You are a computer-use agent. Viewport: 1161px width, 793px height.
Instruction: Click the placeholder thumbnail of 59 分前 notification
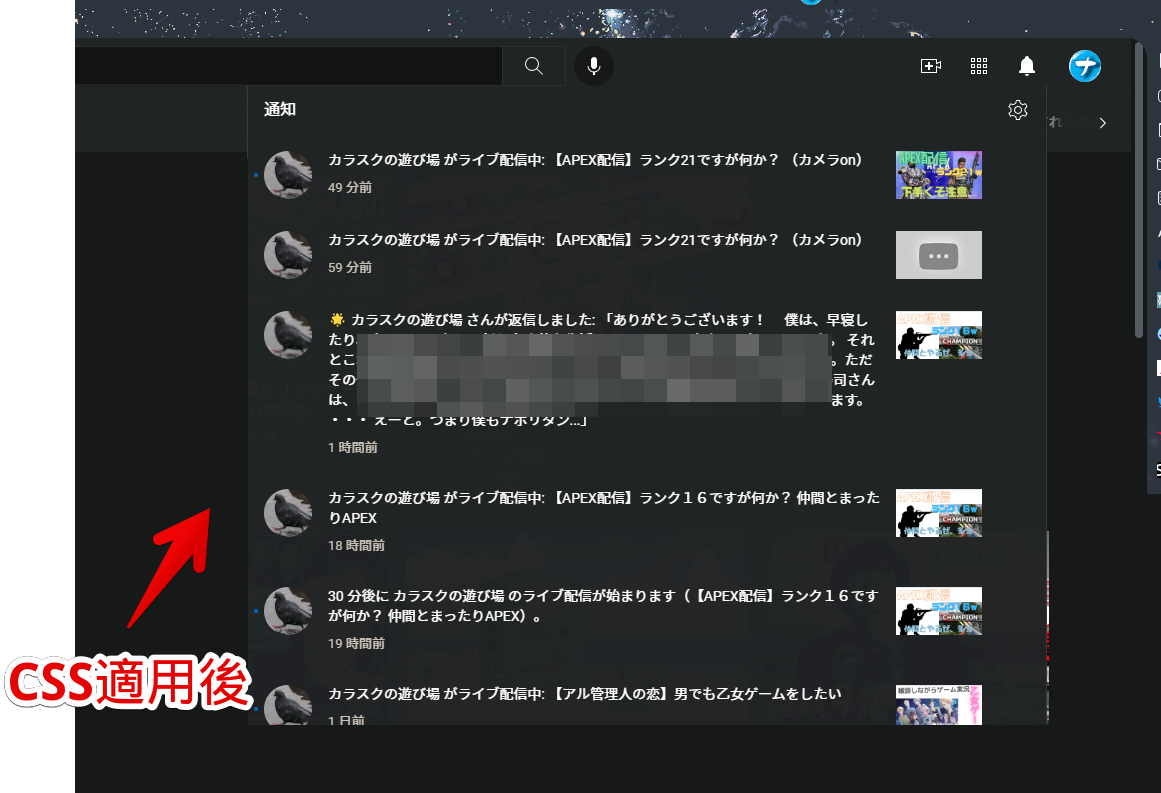pos(939,255)
